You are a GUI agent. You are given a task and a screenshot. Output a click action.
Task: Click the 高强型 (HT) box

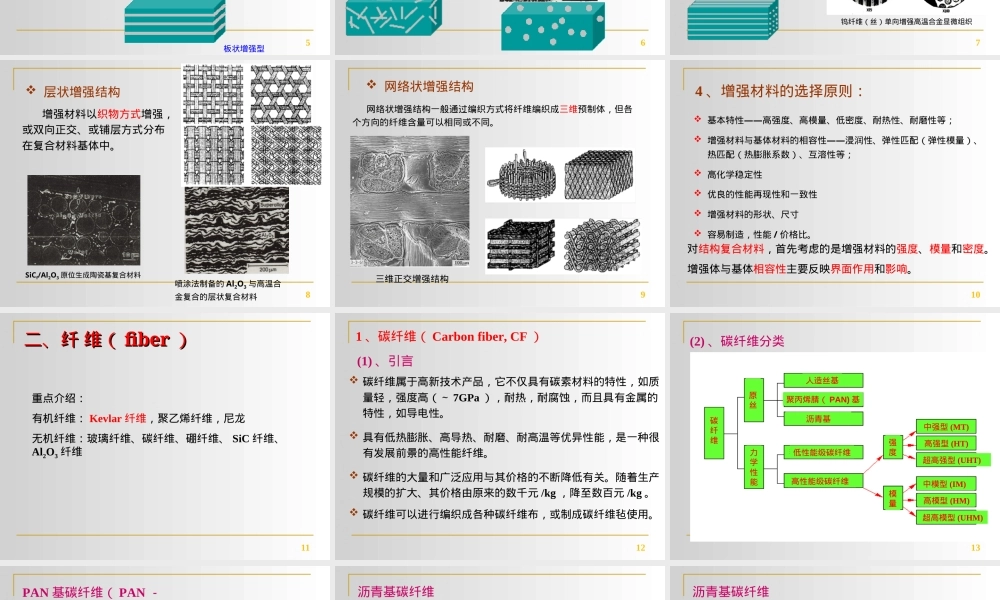946,443
